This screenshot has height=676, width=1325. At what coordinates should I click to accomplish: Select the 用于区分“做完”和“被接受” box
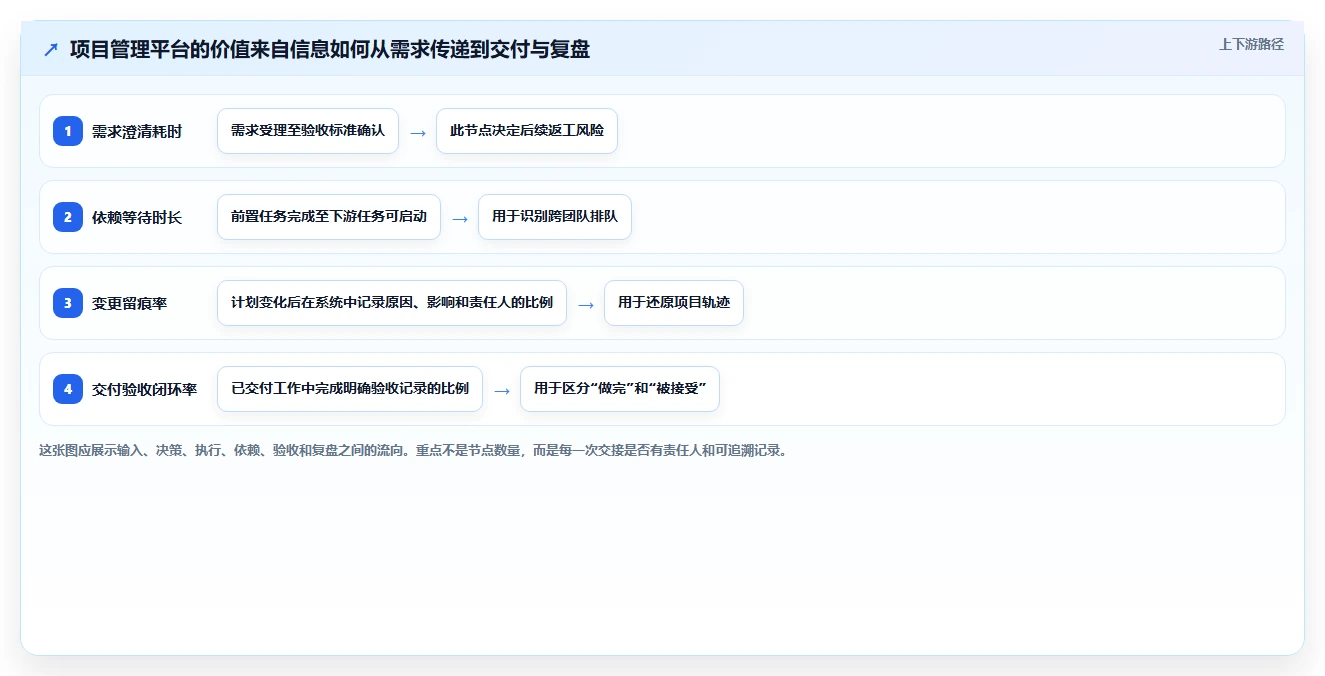tap(620, 389)
